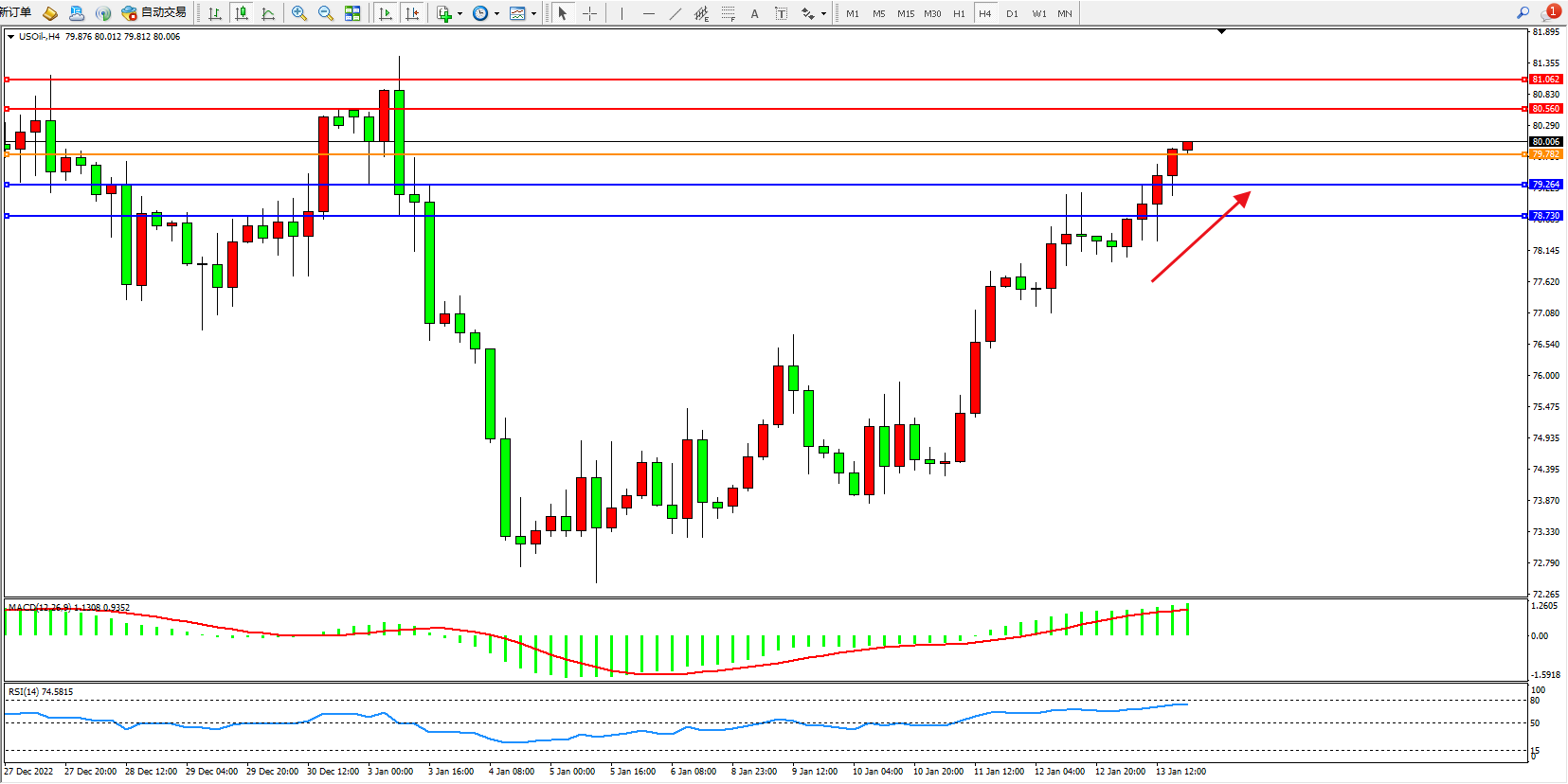
Task: Select the trendline drawing tool
Action: (x=675, y=13)
